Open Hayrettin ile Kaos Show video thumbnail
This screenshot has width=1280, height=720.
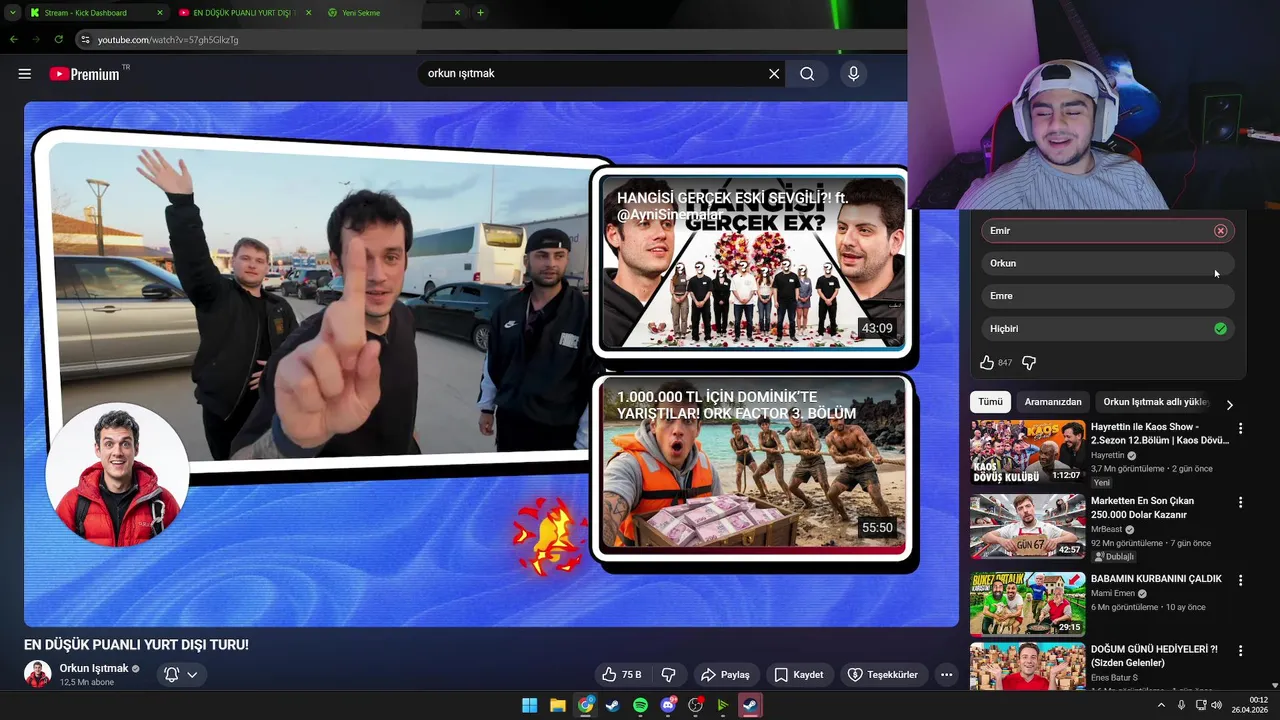click(1027, 453)
